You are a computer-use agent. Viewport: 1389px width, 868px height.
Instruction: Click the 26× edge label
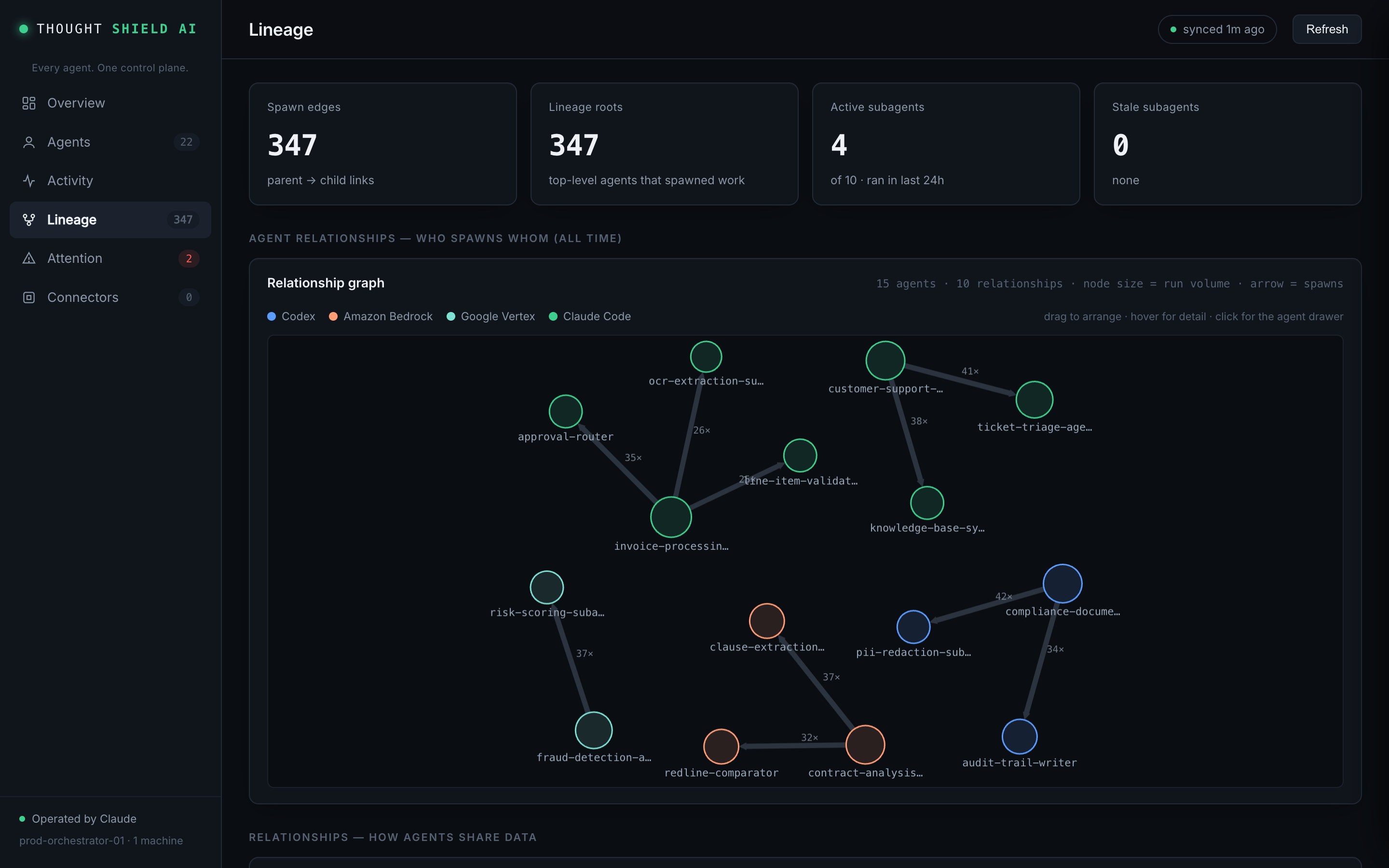(x=701, y=431)
